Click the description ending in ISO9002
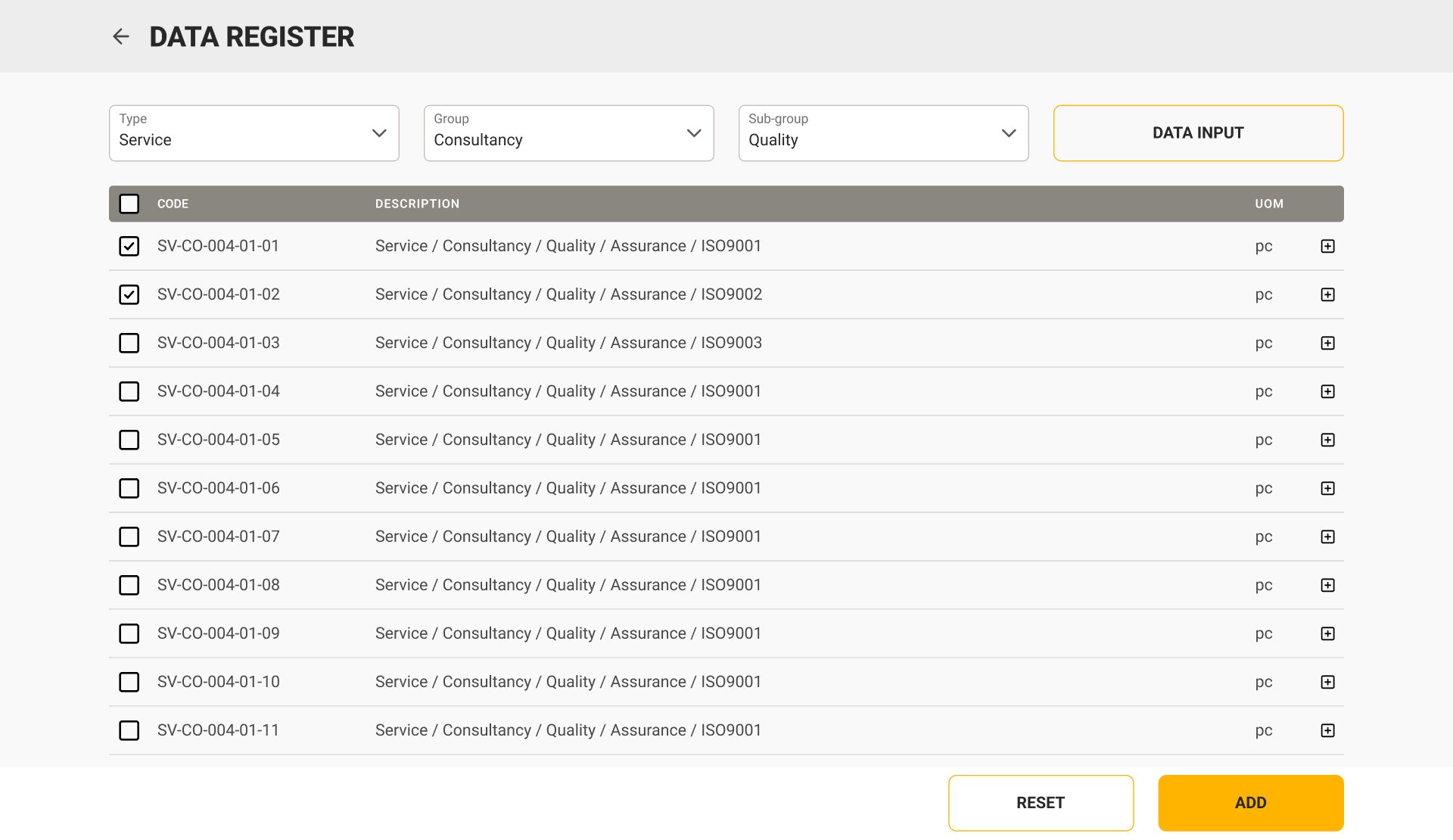 (568, 294)
